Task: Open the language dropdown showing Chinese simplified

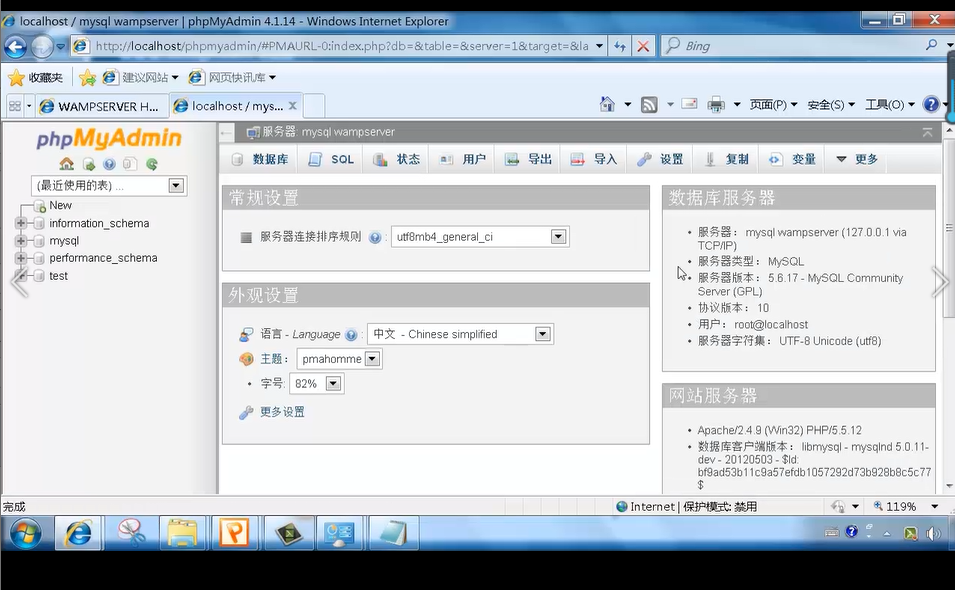Action: coord(460,334)
